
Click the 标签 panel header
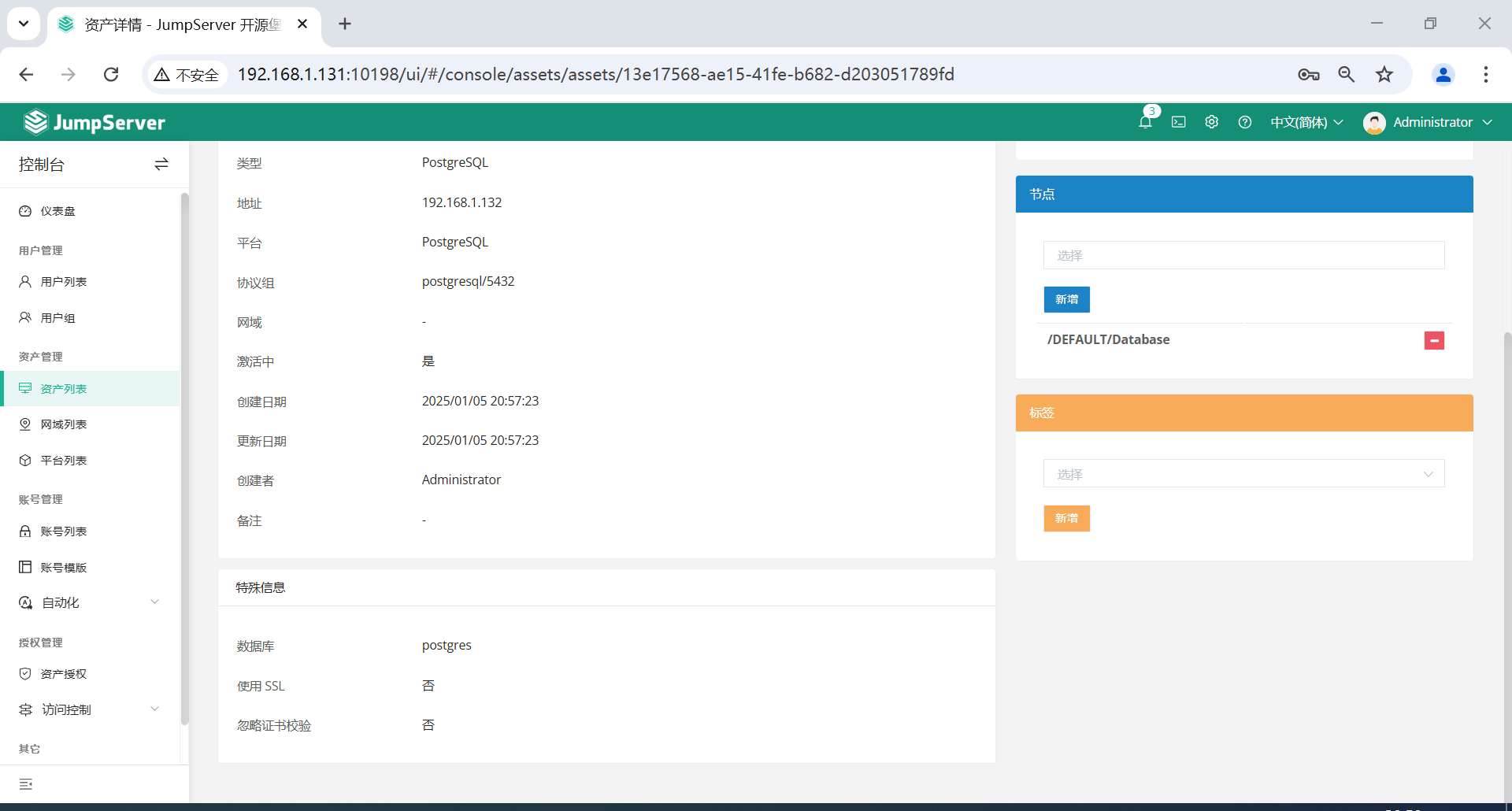(x=1244, y=413)
